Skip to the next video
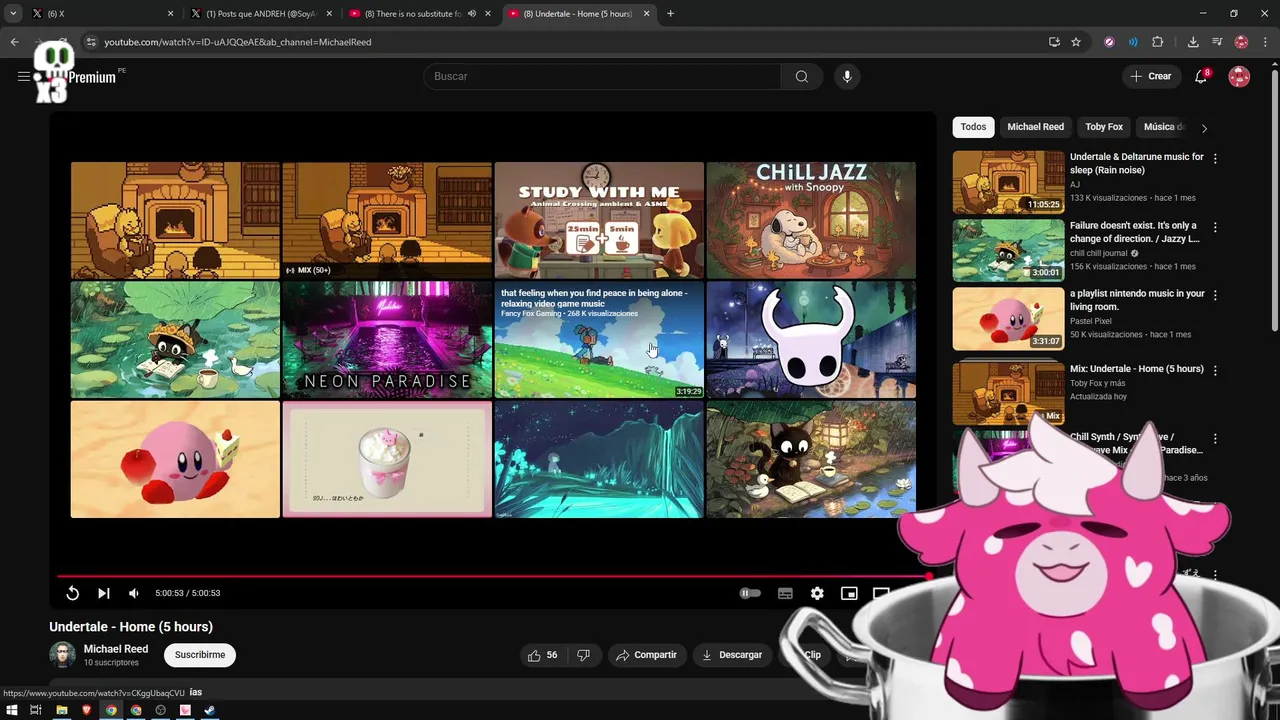 pyautogui.click(x=103, y=593)
